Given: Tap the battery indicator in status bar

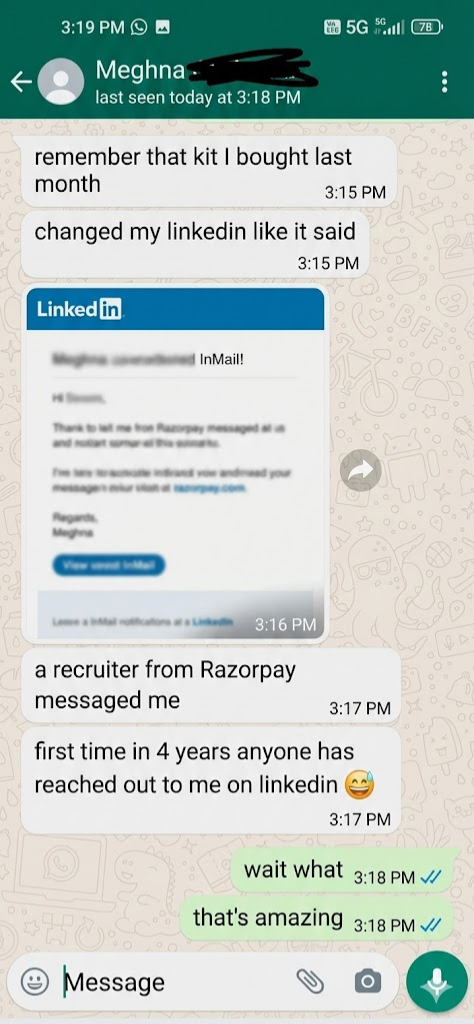Looking at the screenshot, I should tap(428, 27).
